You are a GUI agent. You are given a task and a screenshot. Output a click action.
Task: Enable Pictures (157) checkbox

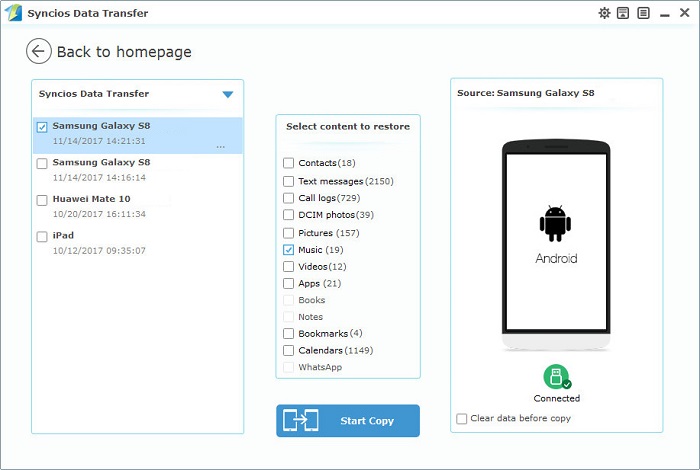click(288, 233)
